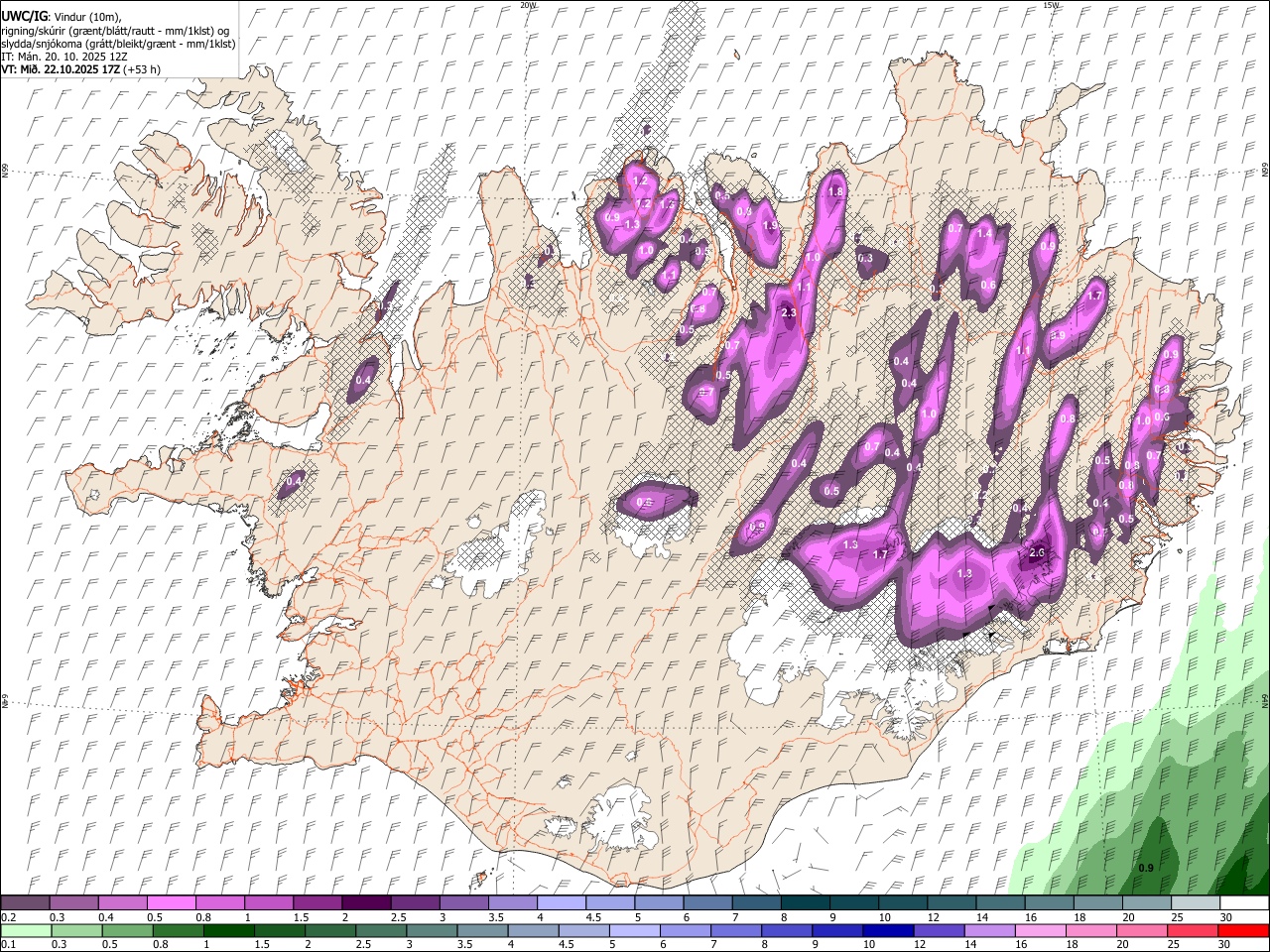Click the lower-scale number label 20
Screen dimensions: 1270x952
click(x=1123, y=944)
